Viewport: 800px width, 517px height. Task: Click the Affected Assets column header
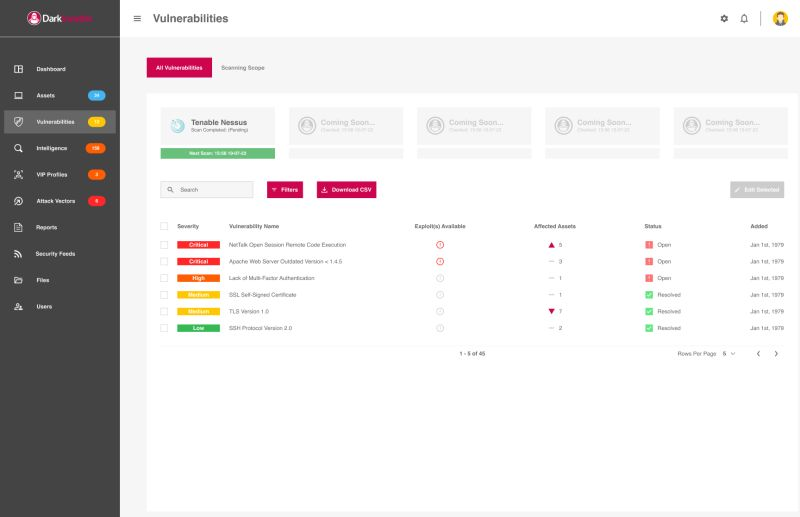coord(555,226)
